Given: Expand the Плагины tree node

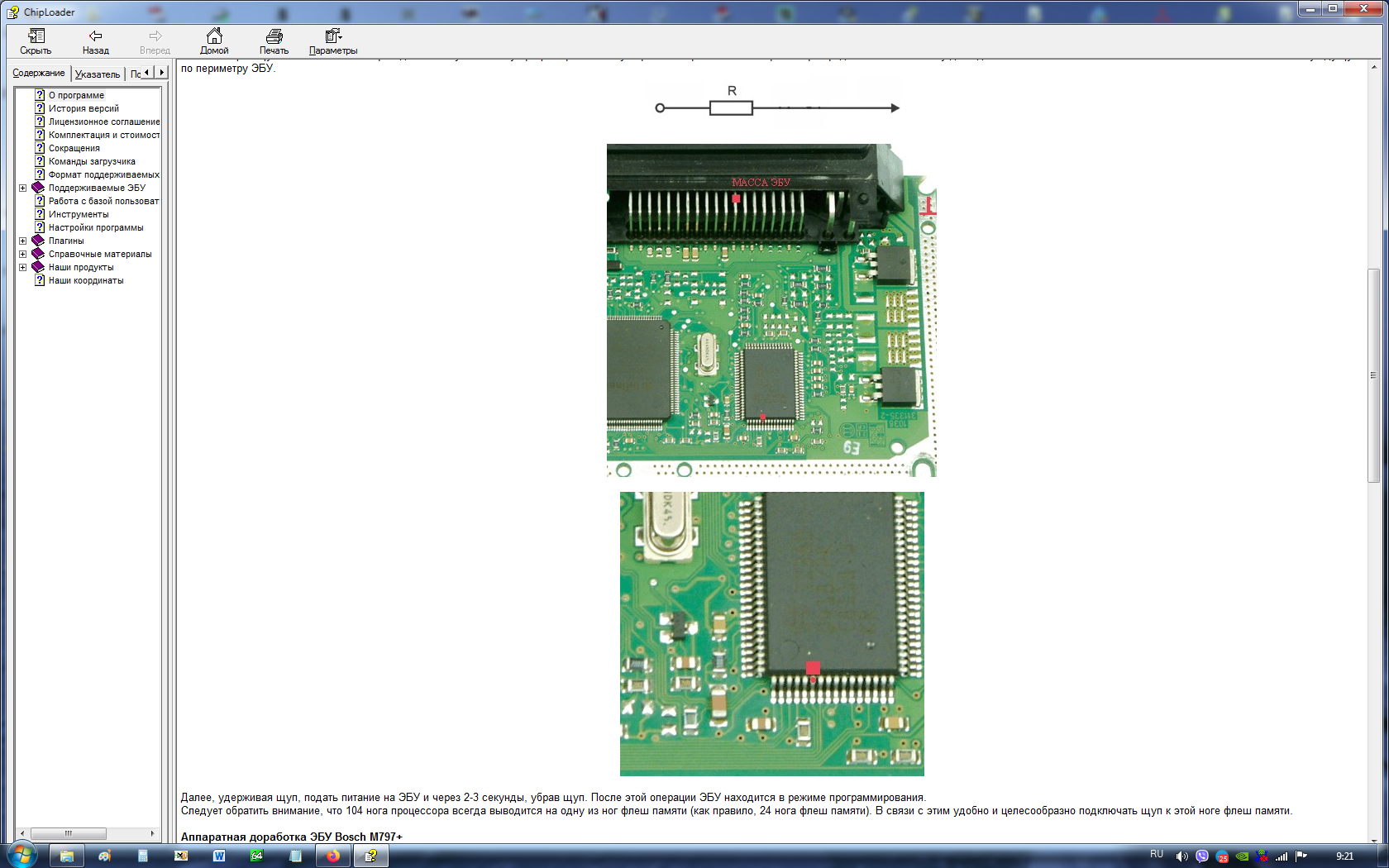Looking at the screenshot, I should 23,241.
